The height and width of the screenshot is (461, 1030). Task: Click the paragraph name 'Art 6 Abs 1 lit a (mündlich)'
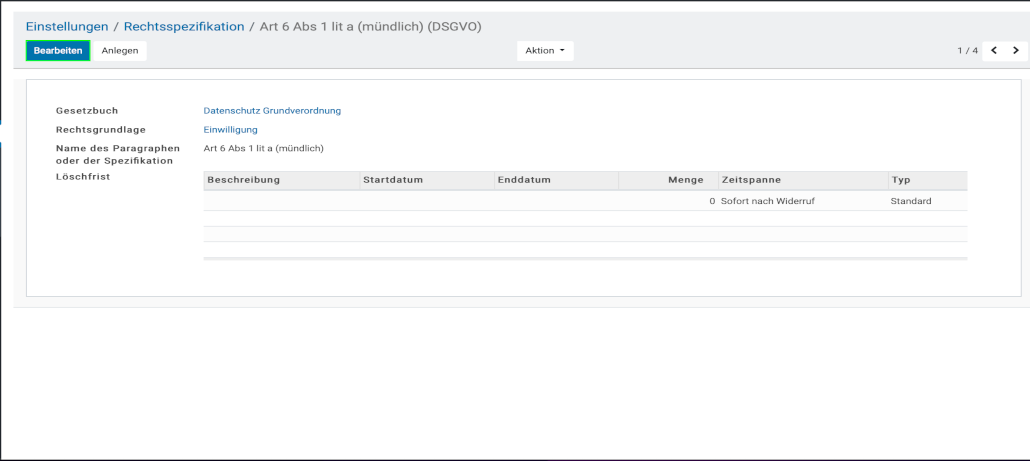(x=263, y=149)
